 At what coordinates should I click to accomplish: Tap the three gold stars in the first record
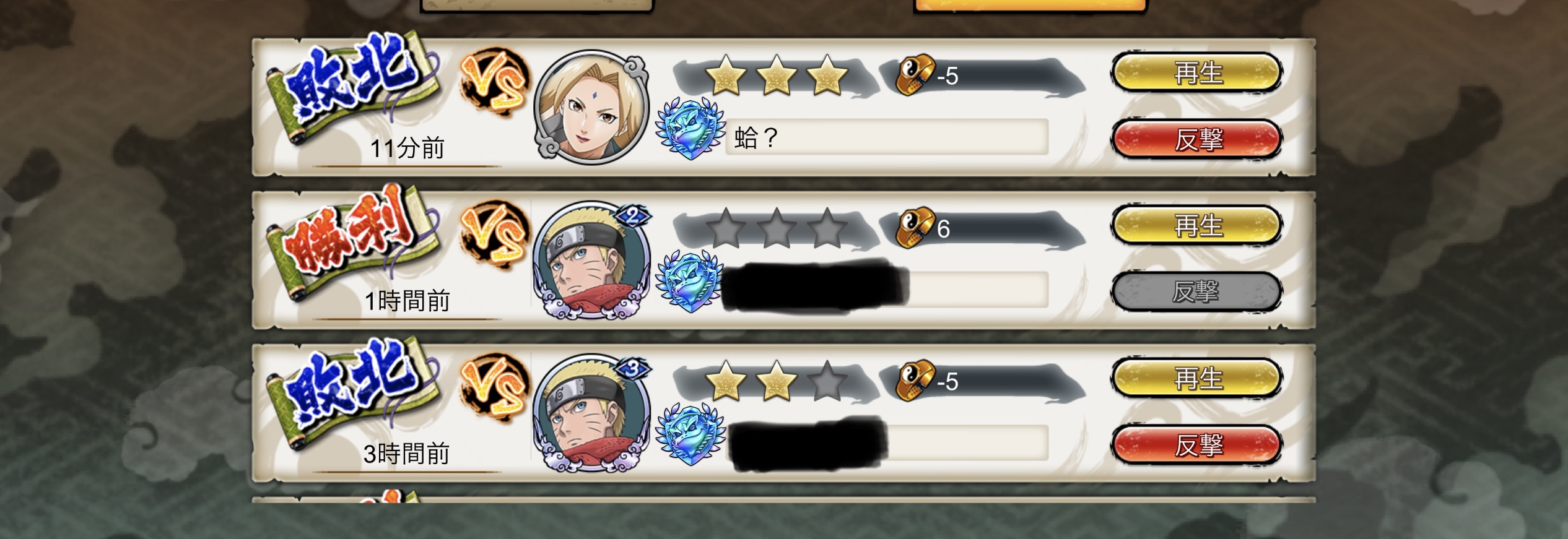pos(776,75)
